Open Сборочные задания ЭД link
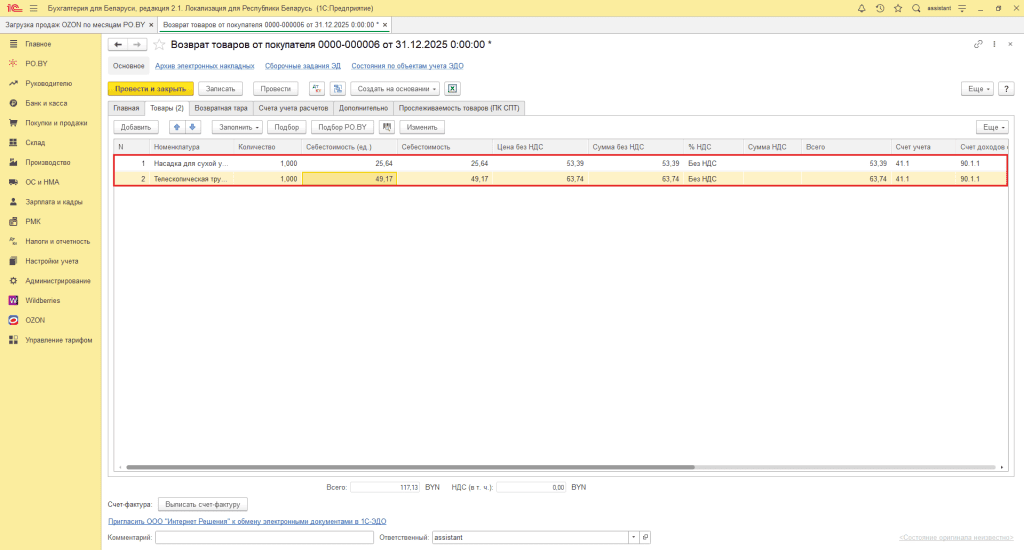1024x550 pixels. 303,66
